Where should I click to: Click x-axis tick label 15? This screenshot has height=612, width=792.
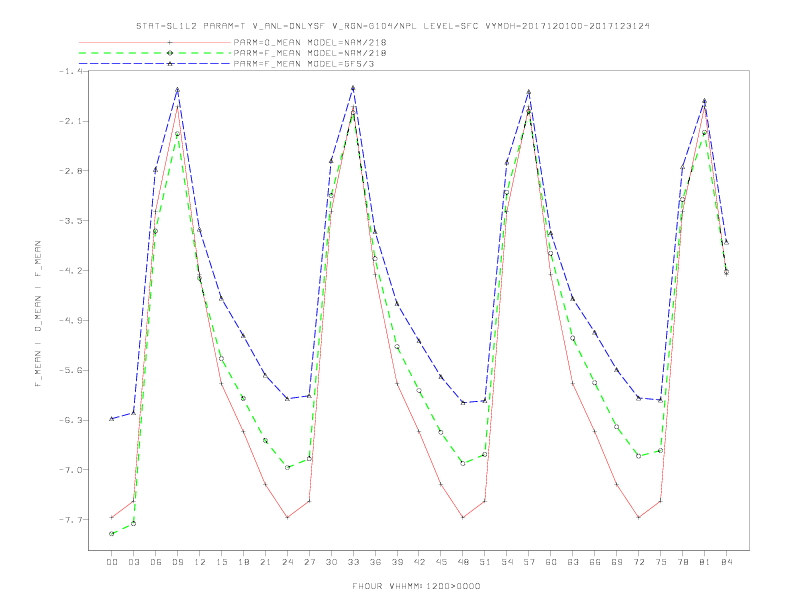[x=221, y=562]
